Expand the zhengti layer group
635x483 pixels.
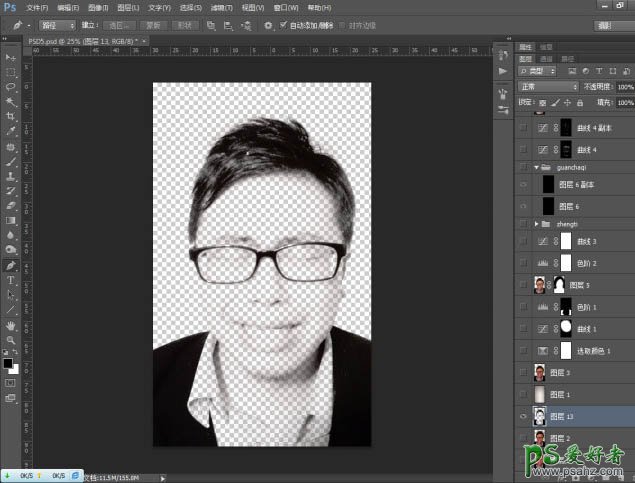click(x=538, y=224)
